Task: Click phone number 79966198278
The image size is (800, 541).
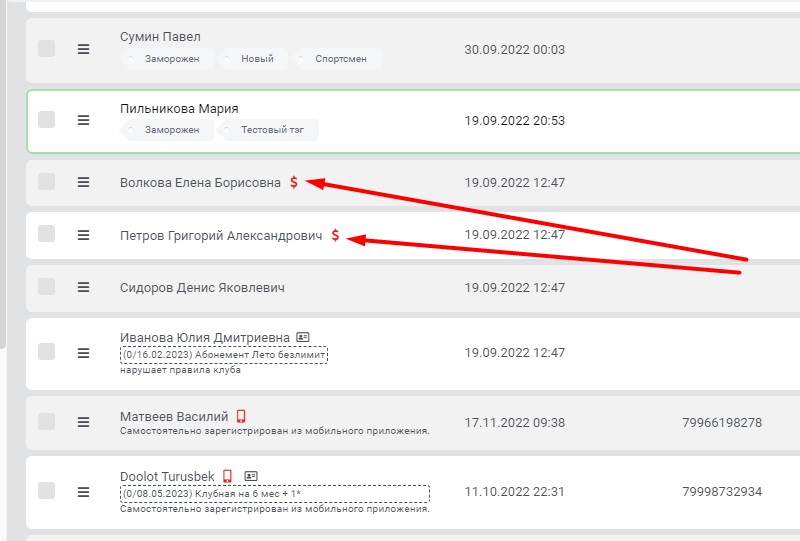Action: [722, 423]
